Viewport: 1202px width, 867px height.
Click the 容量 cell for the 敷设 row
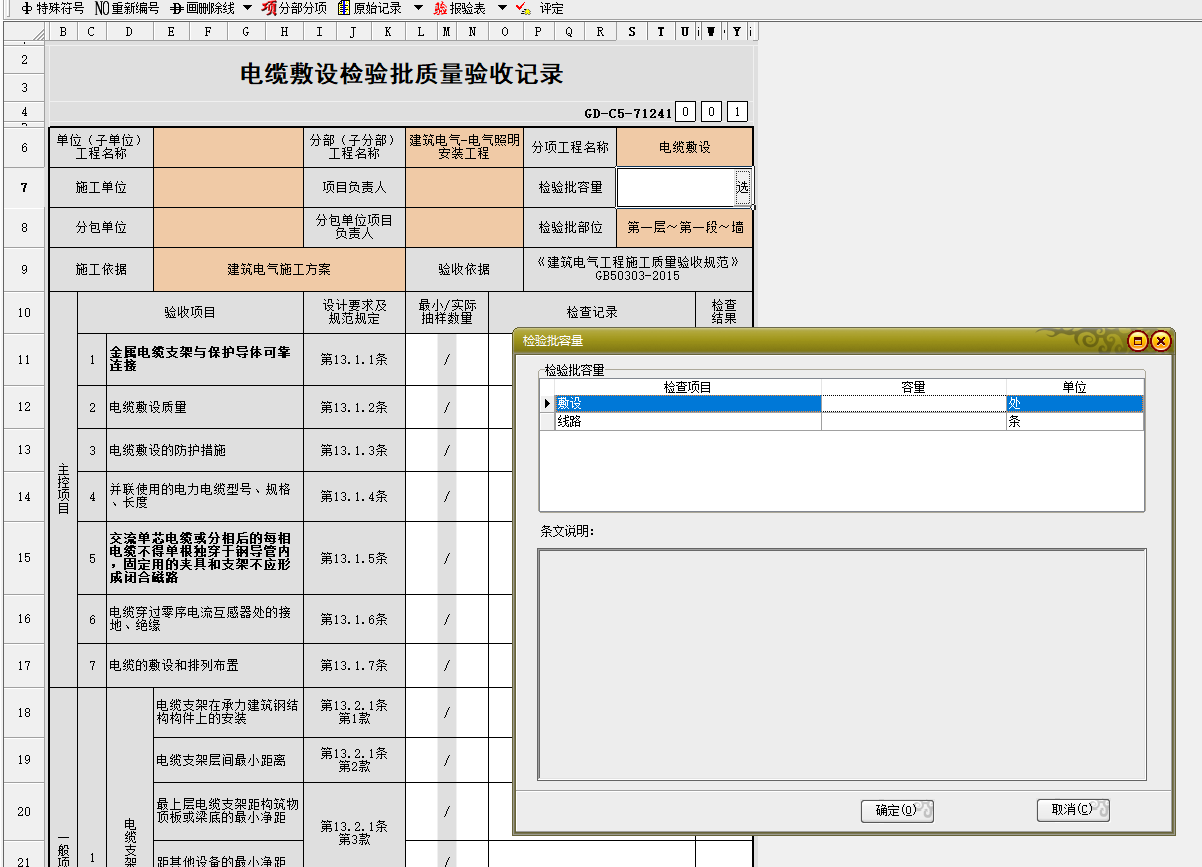pyautogui.click(x=913, y=404)
